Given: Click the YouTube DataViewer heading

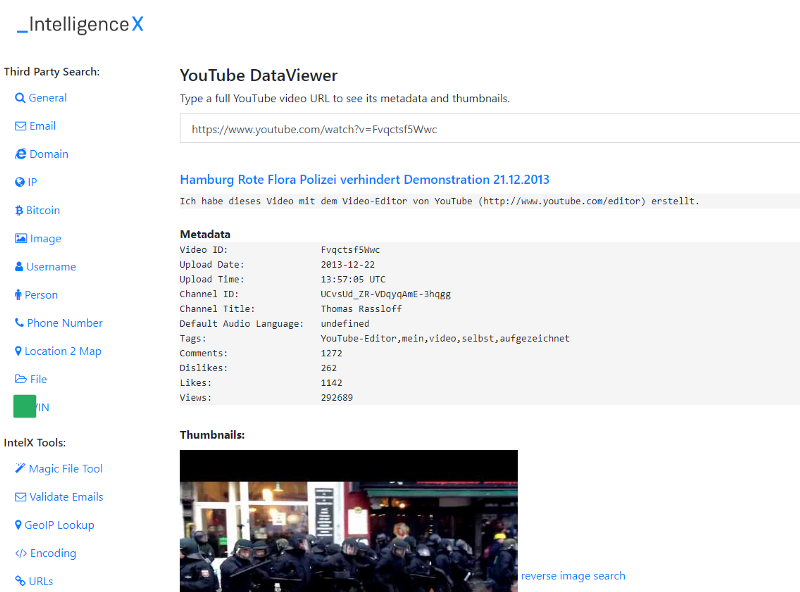Looking at the screenshot, I should coord(259,76).
